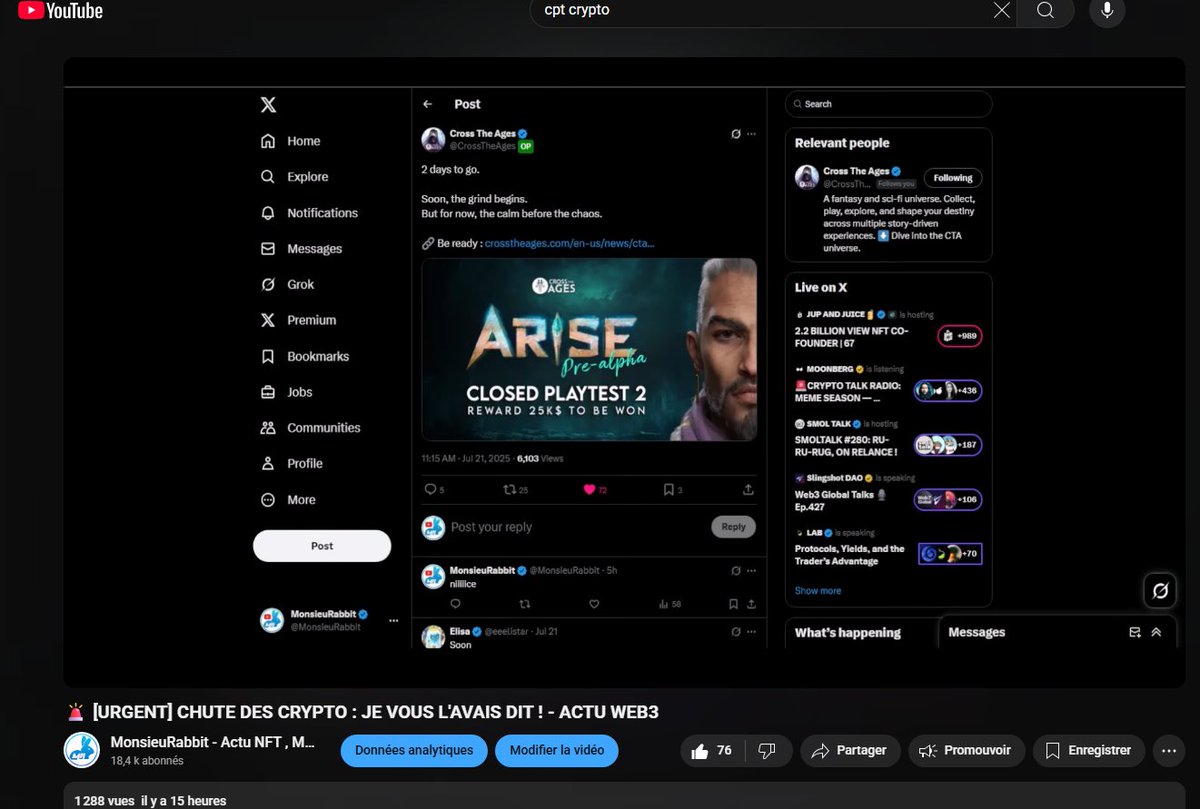This screenshot has height=809, width=1200.
Task: Open the tweet's ellipsis more options
Action: coord(751,134)
